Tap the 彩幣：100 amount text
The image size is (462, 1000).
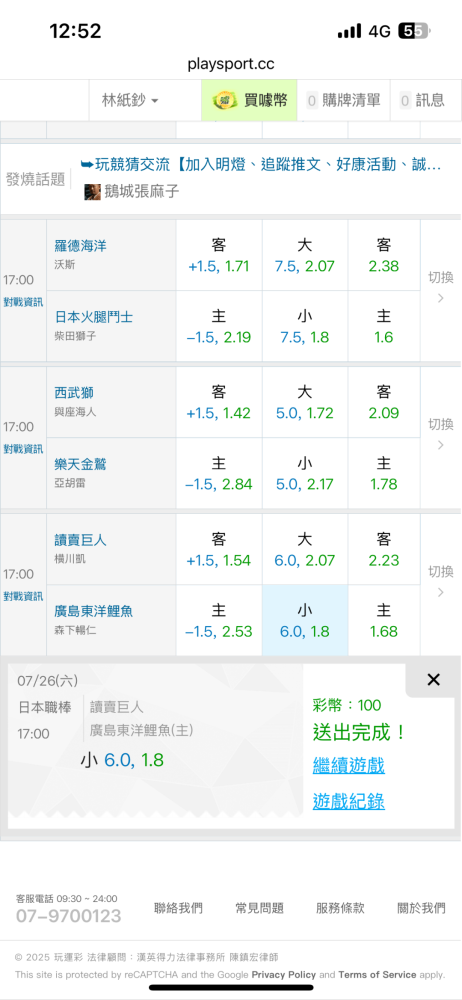click(346, 705)
